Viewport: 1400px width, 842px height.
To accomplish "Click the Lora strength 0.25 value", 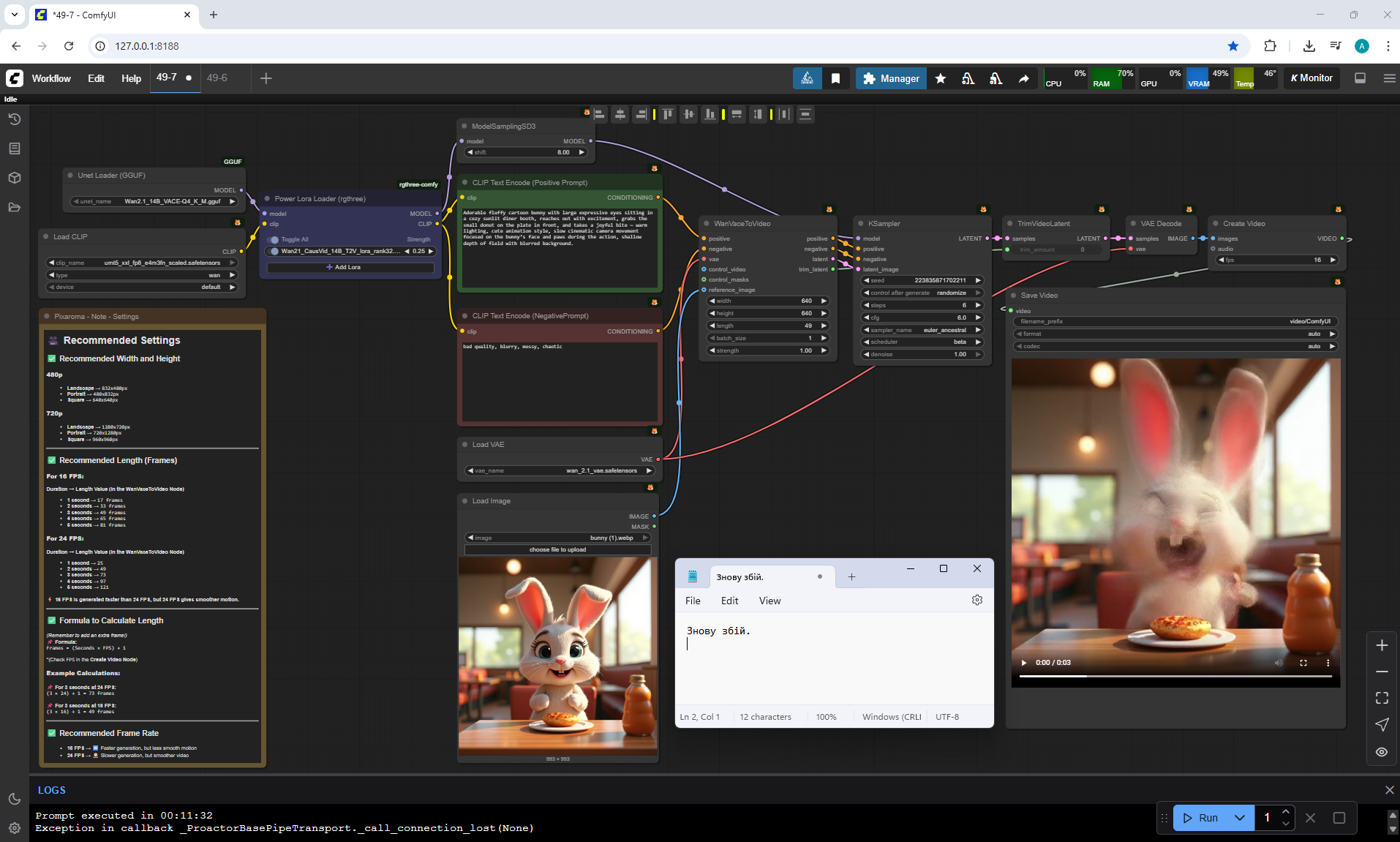I will click(x=418, y=251).
